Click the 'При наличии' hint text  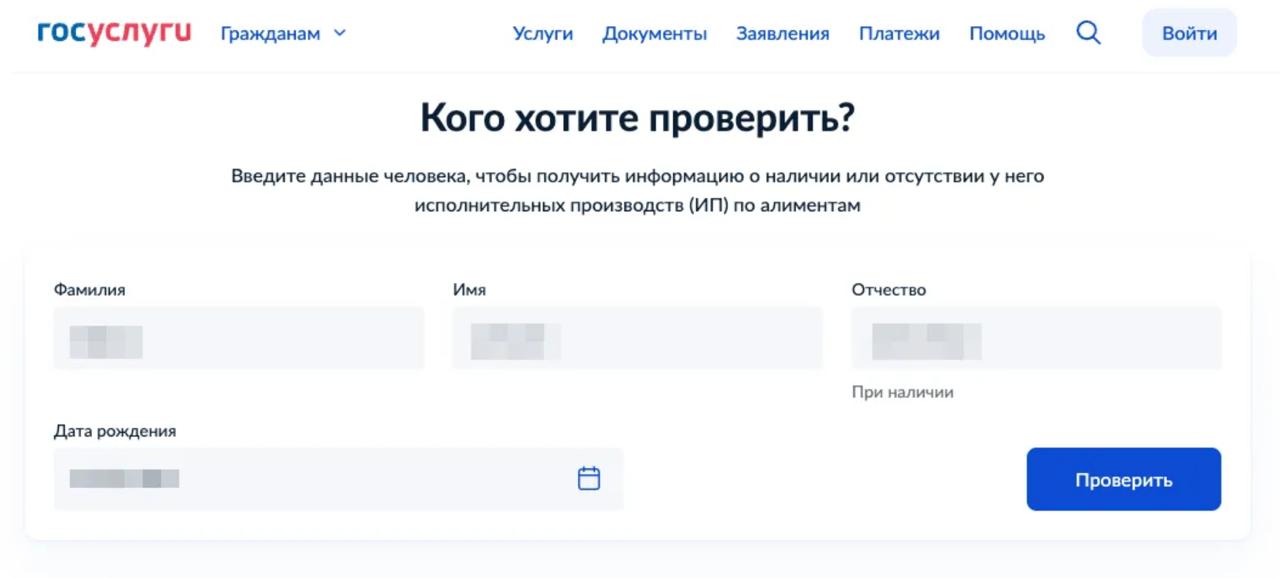(x=902, y=392)
